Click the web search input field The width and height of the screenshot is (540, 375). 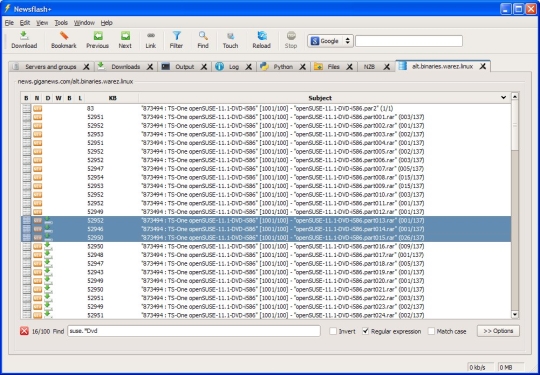[409, 41]
